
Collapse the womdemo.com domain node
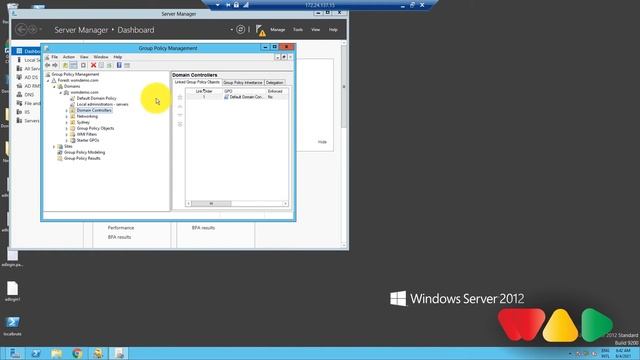(x=61, y=93)
